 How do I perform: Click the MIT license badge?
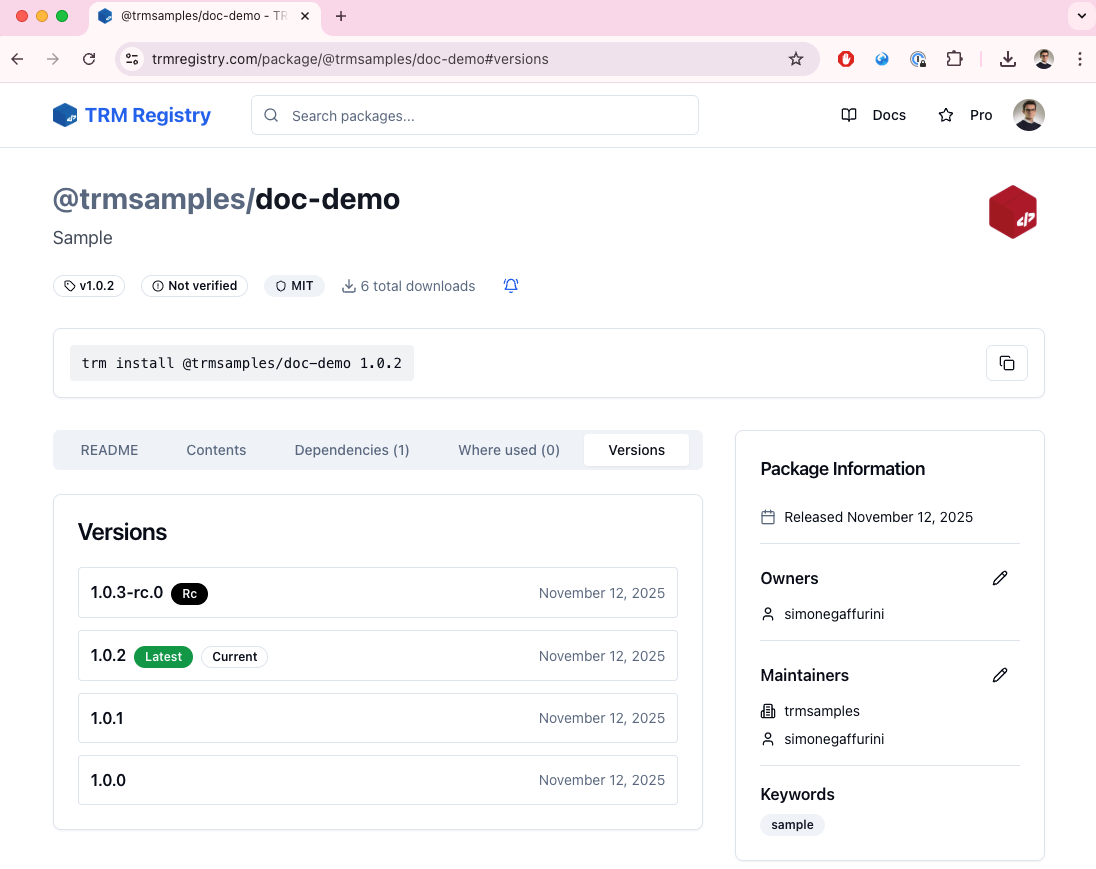[294, 286]
